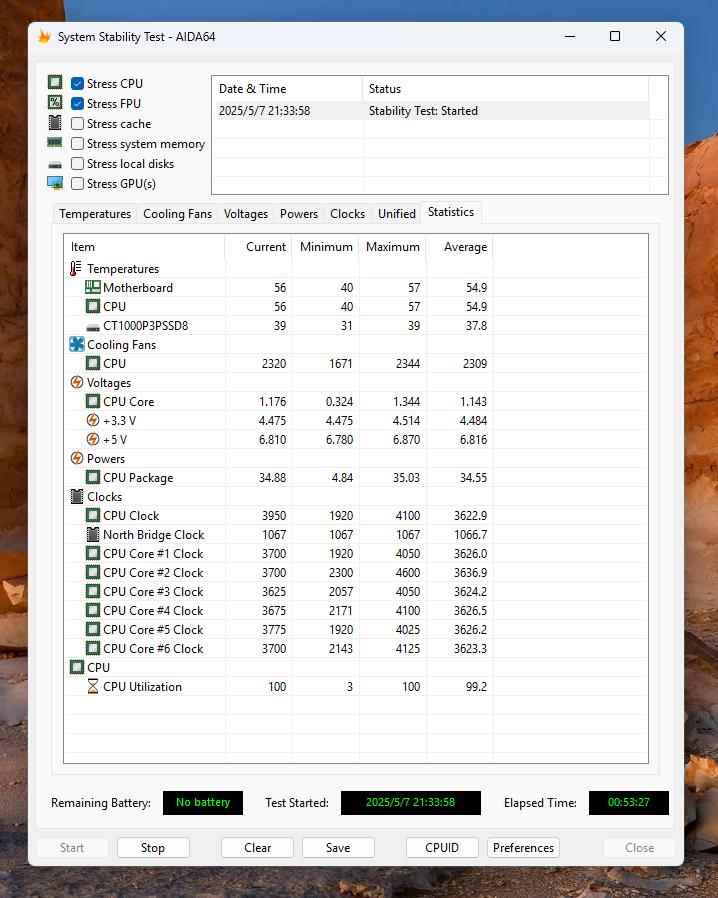Click the Clear button
The height and width of the screenshot is (898, 718).
coord(258,848)
